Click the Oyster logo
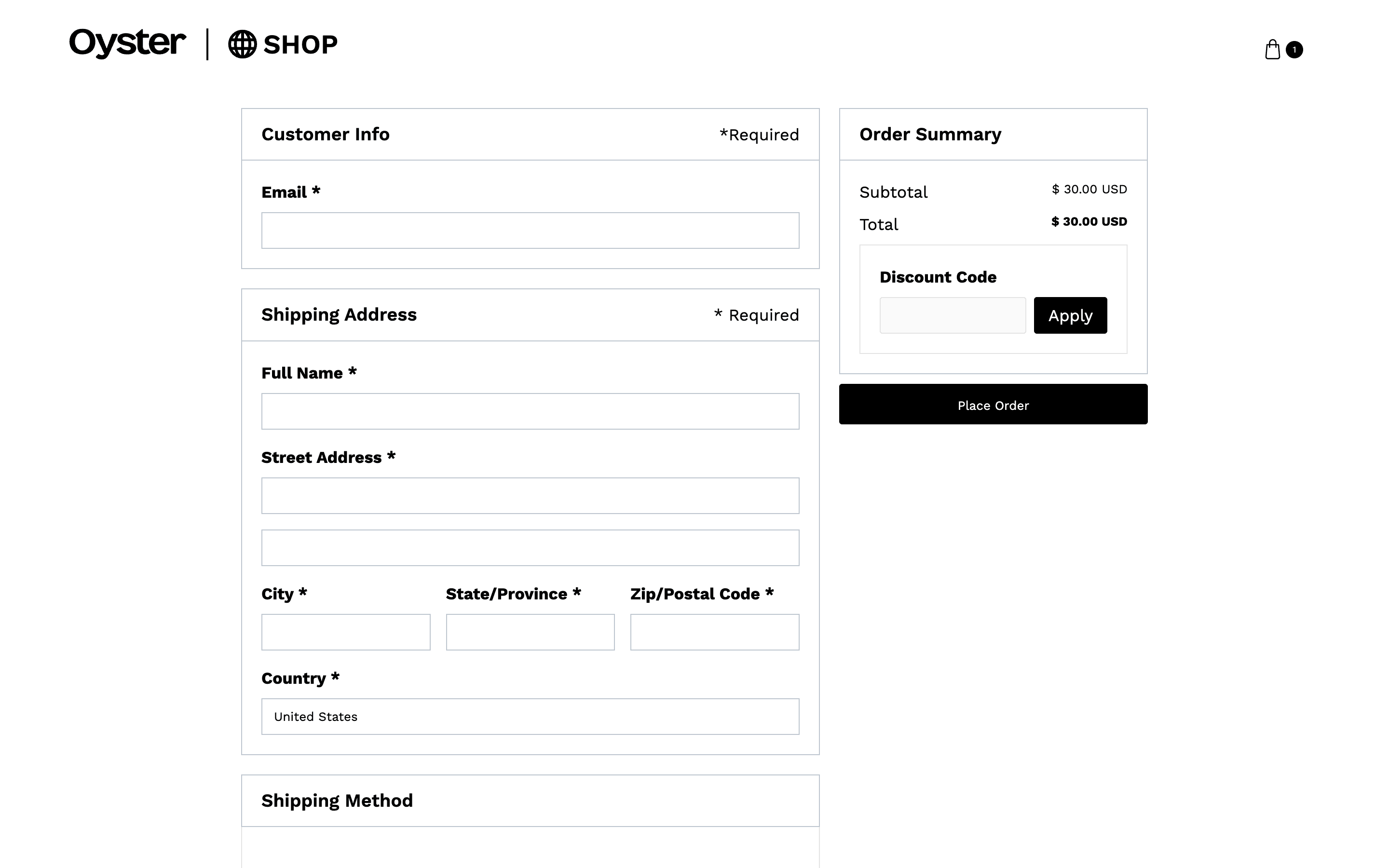This screenshot has height=868, width=1389. pyautogui.click(x=127, y=43)
